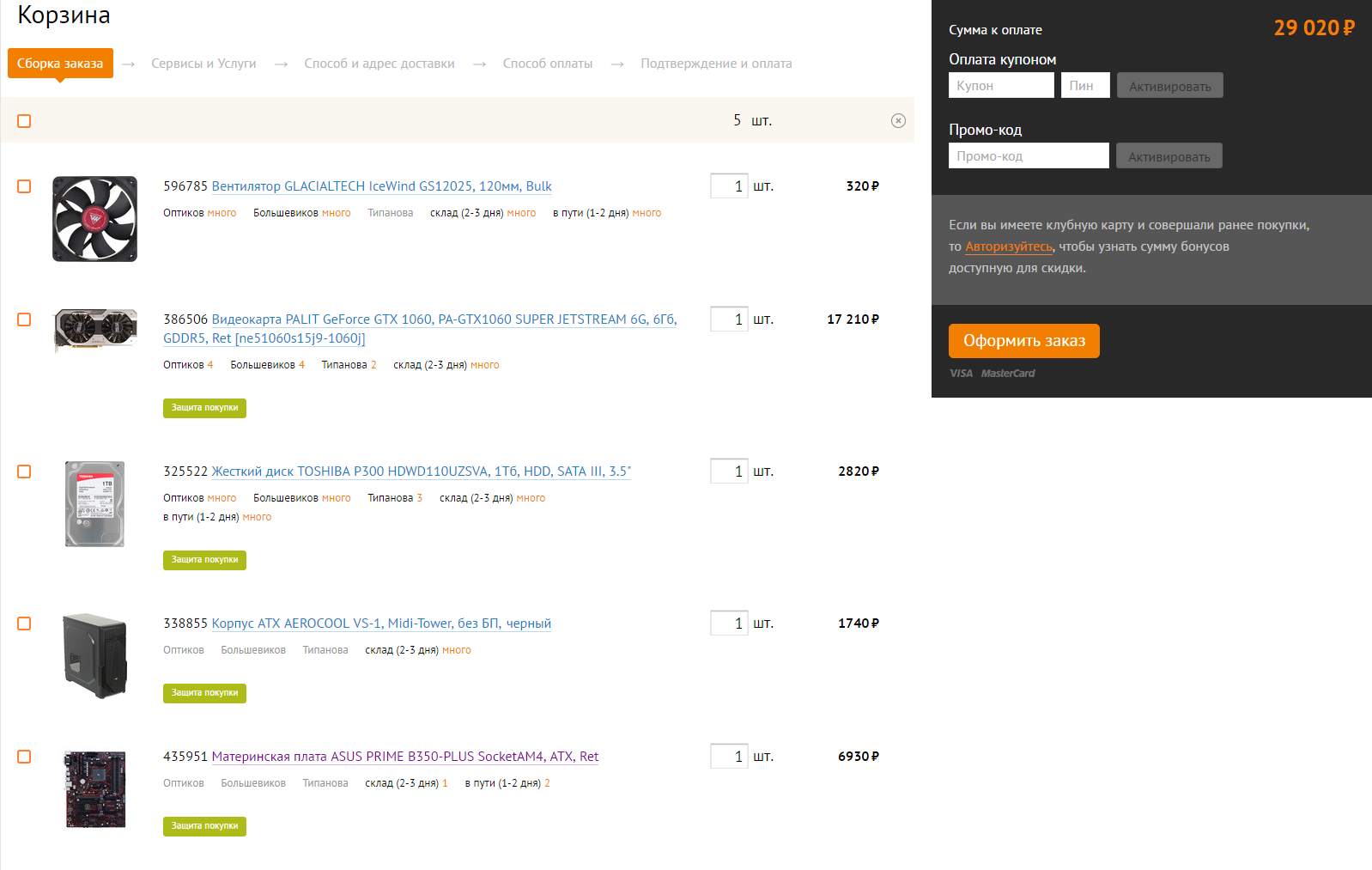This screenshot has width=1372, height=870.
Task: Focus the 'Промо-код' input field
Action: 1029,155
